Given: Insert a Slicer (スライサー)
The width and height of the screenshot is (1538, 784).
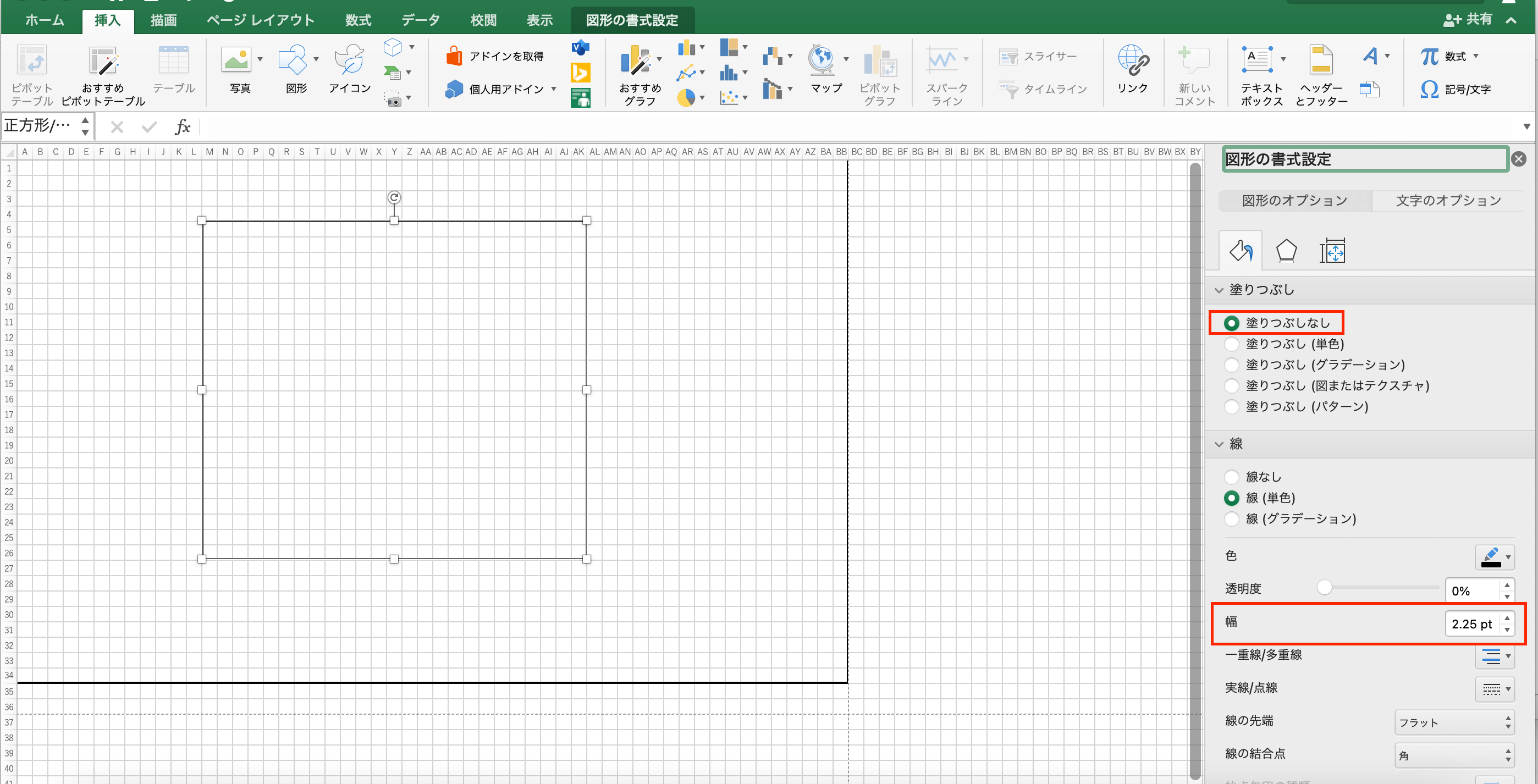Looking at the screenshot, I should [1038, 56].
